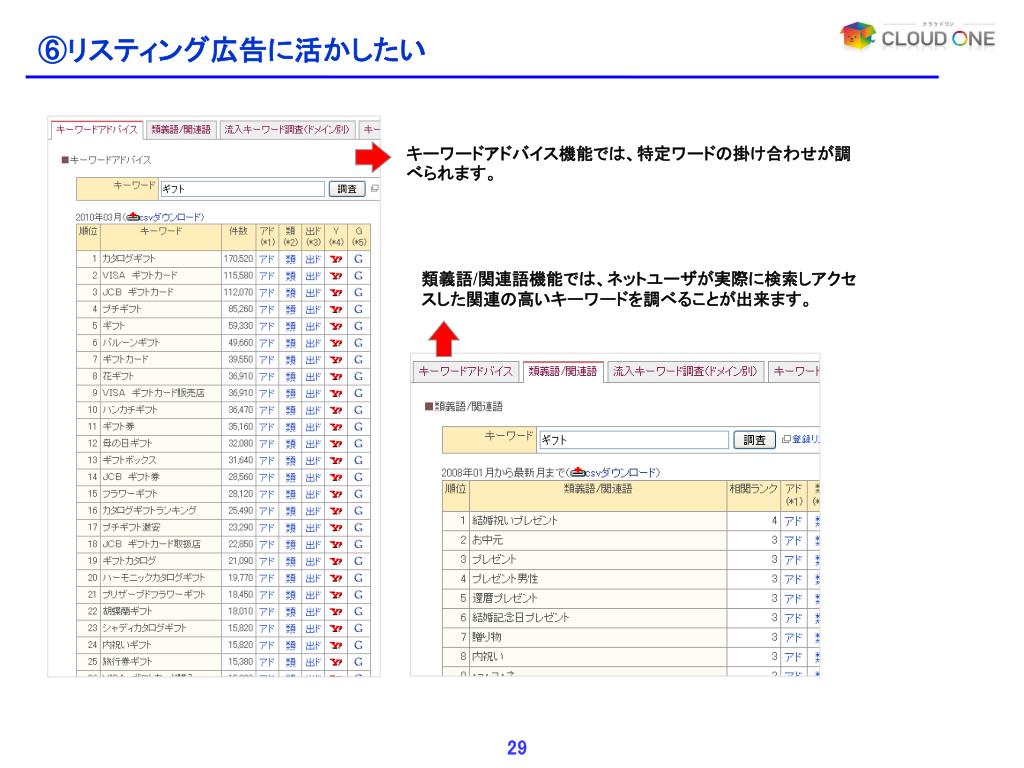Open 流入キーワード調査(ドメイン別) tab in left panel

tap(287, 129)
